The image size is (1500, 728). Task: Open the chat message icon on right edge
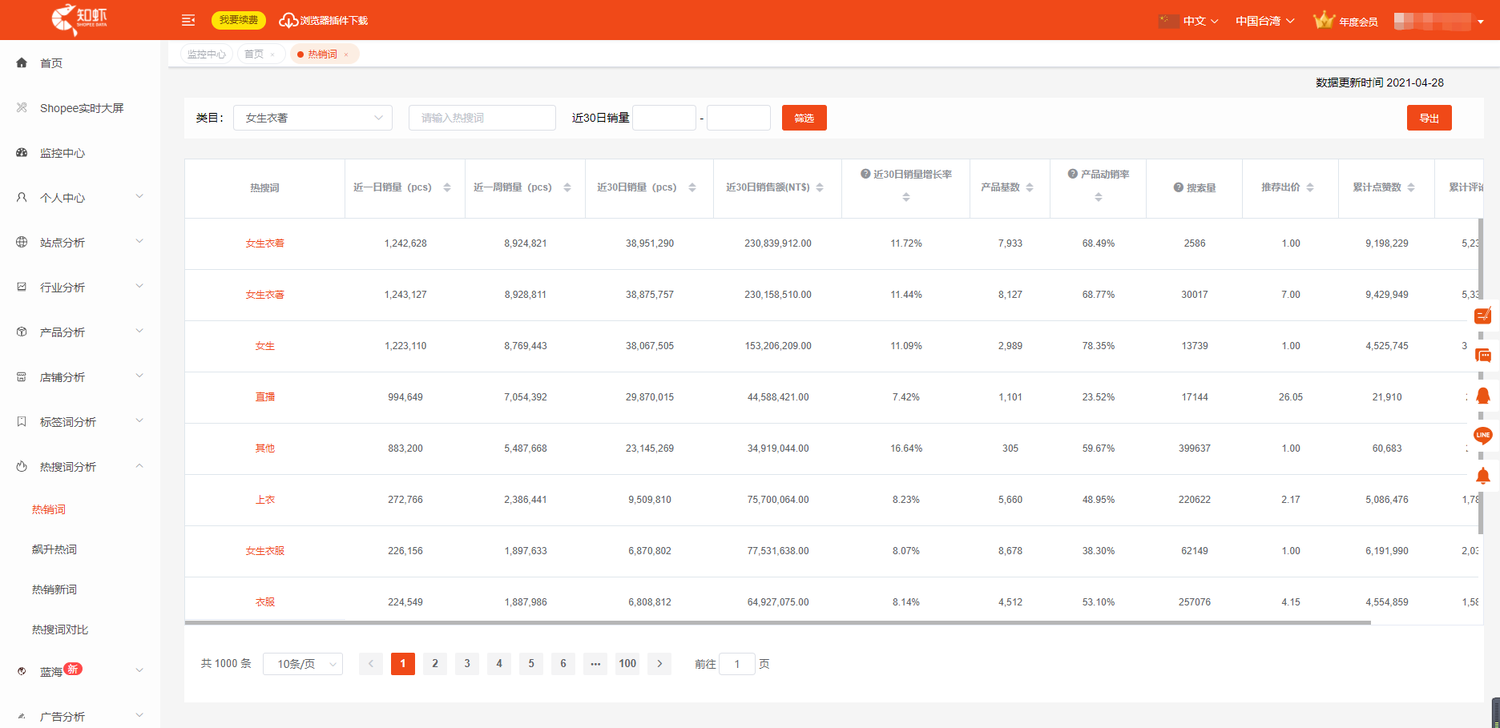click(1483, 356)
